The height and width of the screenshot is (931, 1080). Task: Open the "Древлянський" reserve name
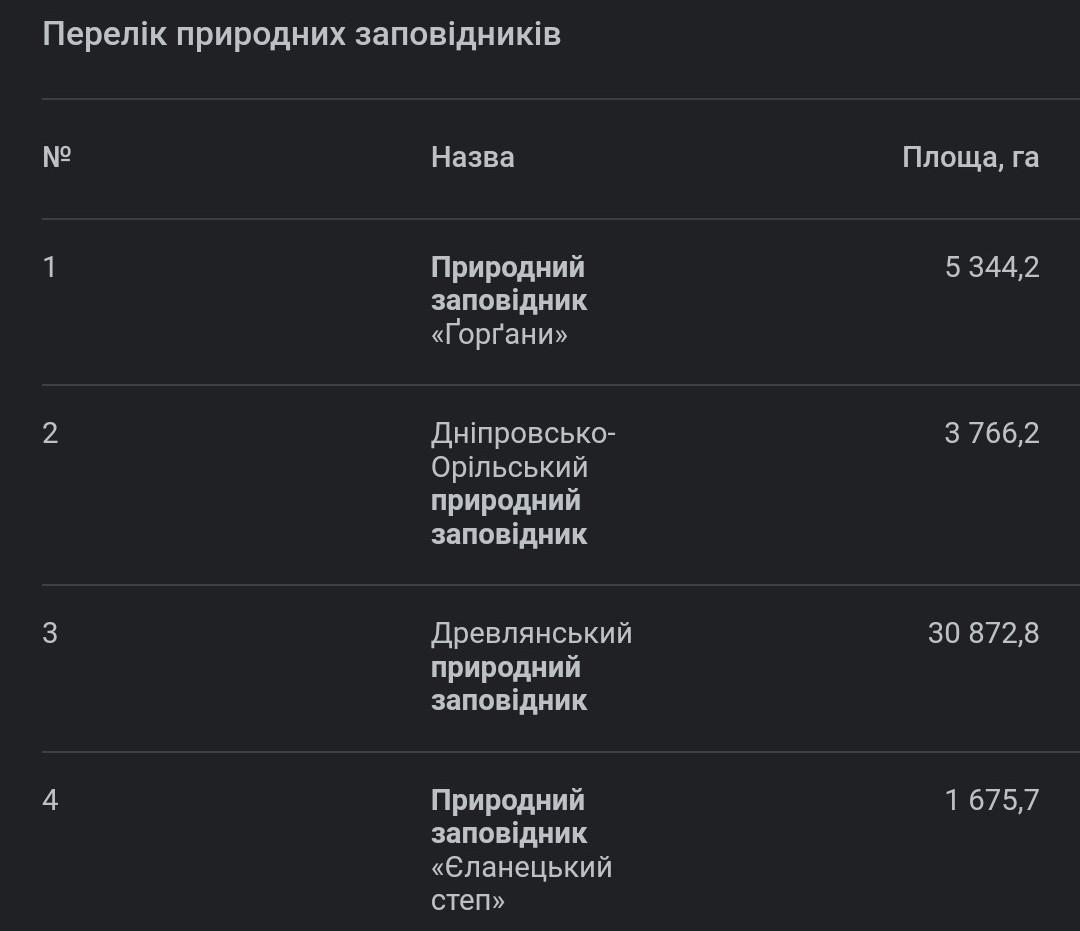pyautogui.click(x=531, y=633)
